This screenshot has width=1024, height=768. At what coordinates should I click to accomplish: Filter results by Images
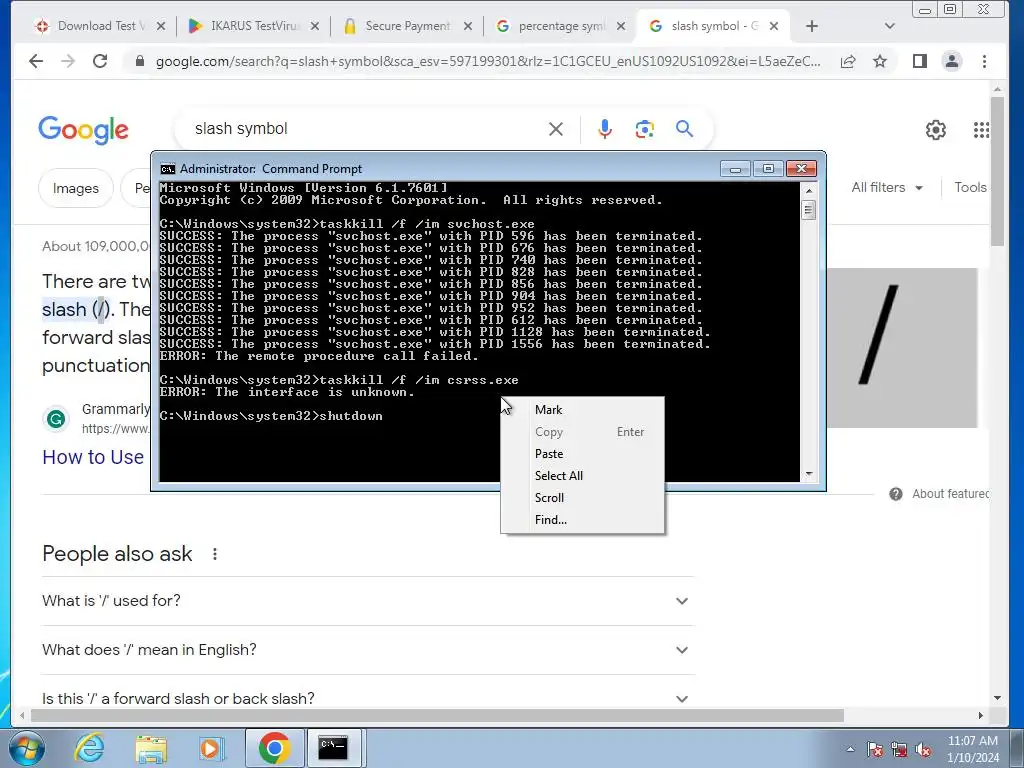pyautogui.click(x=76, y=188)
